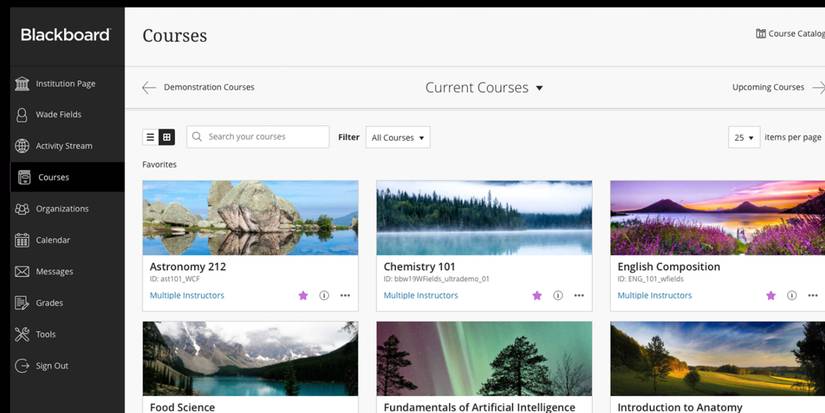Open Tools from sidebar
The height and width of the screenshot is (413, 825).
(x=46, y=334)
